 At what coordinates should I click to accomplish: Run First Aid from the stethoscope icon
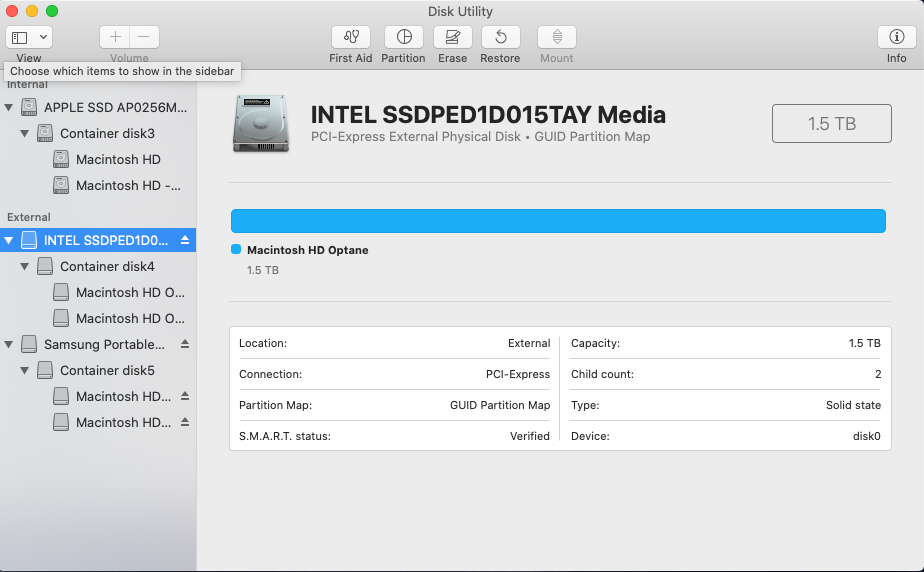[351, 37]
